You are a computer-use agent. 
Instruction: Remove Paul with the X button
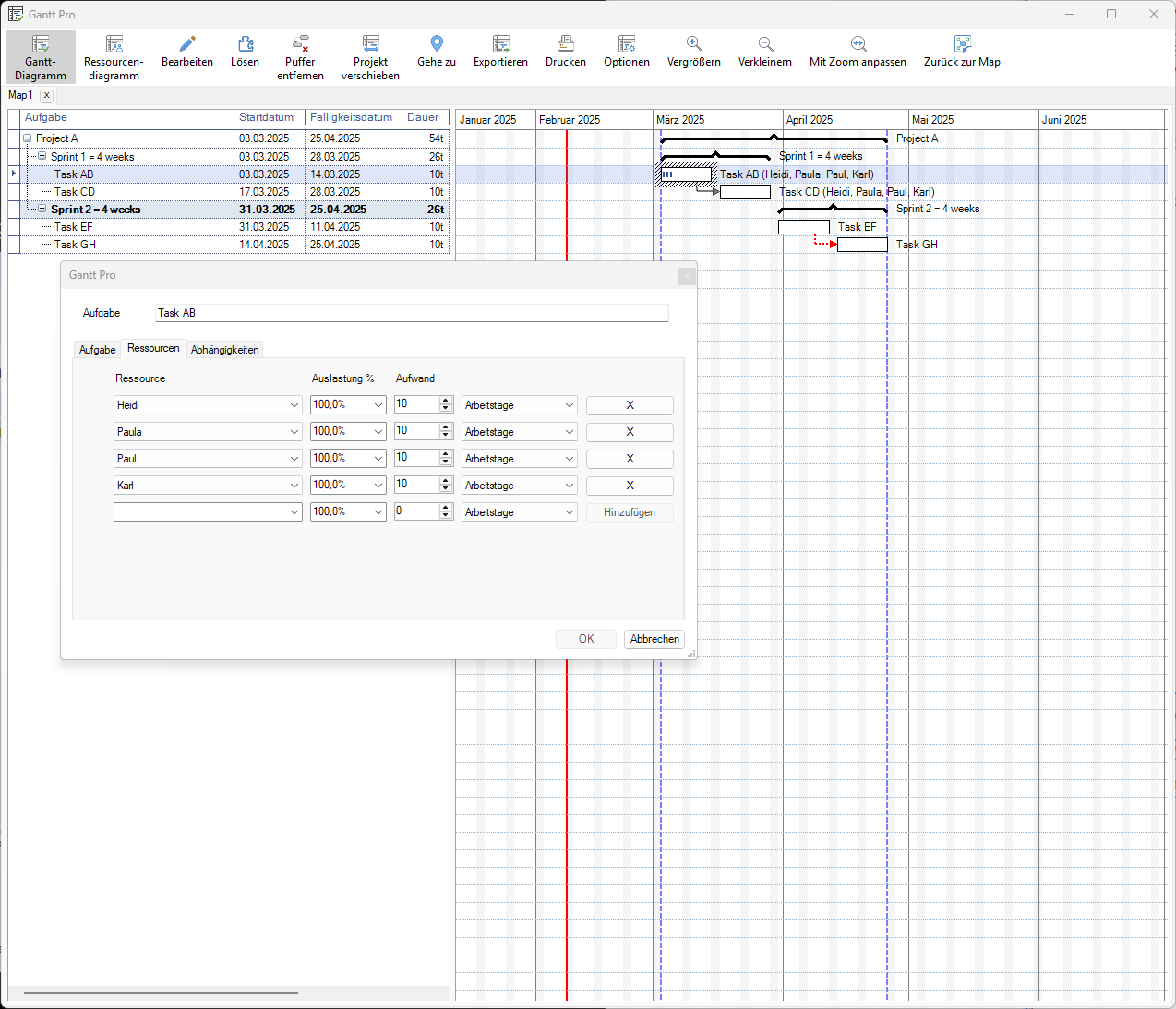point(630,459)
